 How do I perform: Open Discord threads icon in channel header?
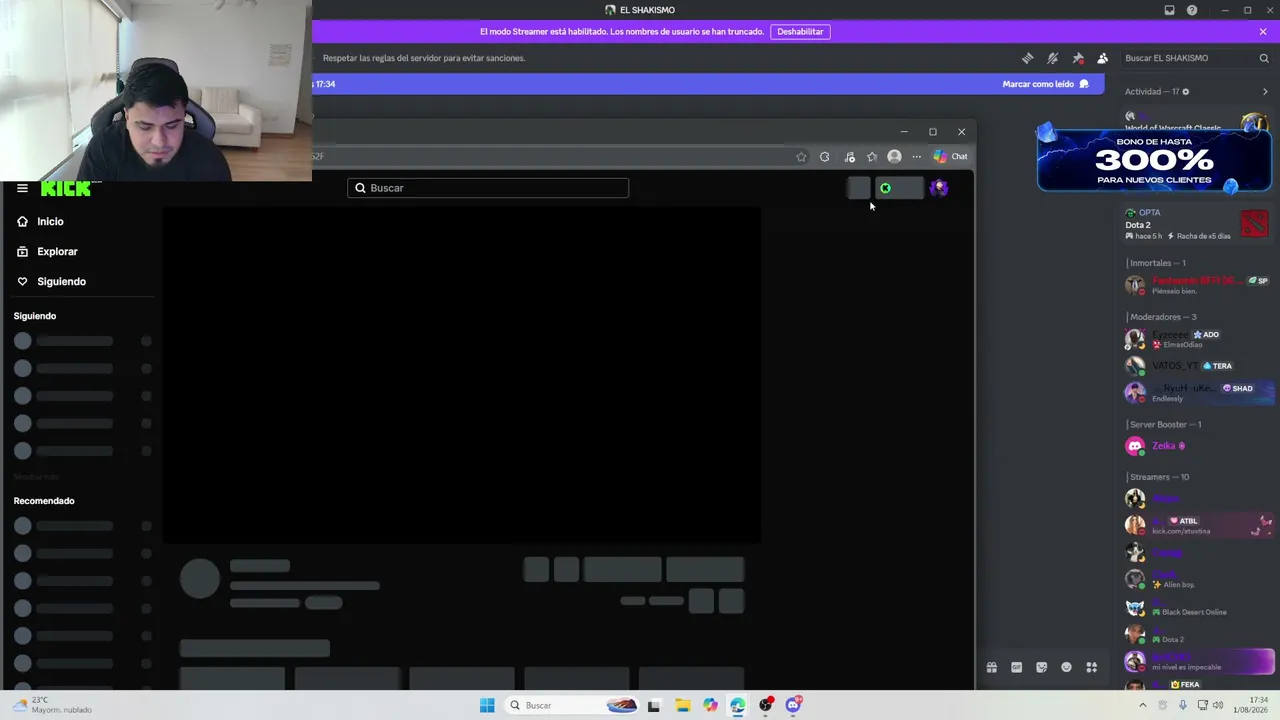point(1027,58)
